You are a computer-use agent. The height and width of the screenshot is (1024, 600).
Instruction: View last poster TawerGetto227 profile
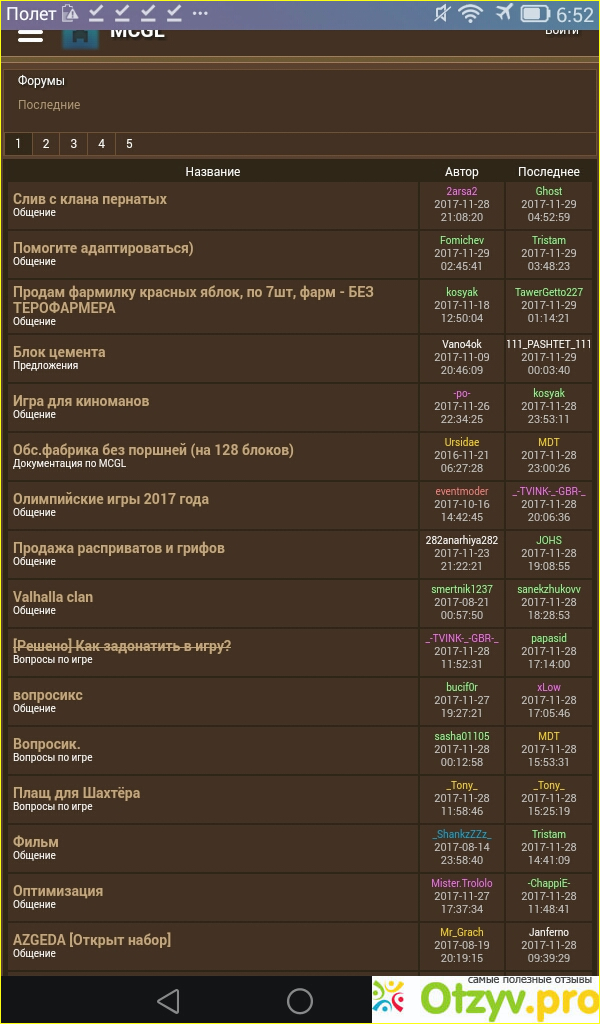point(549,292)
